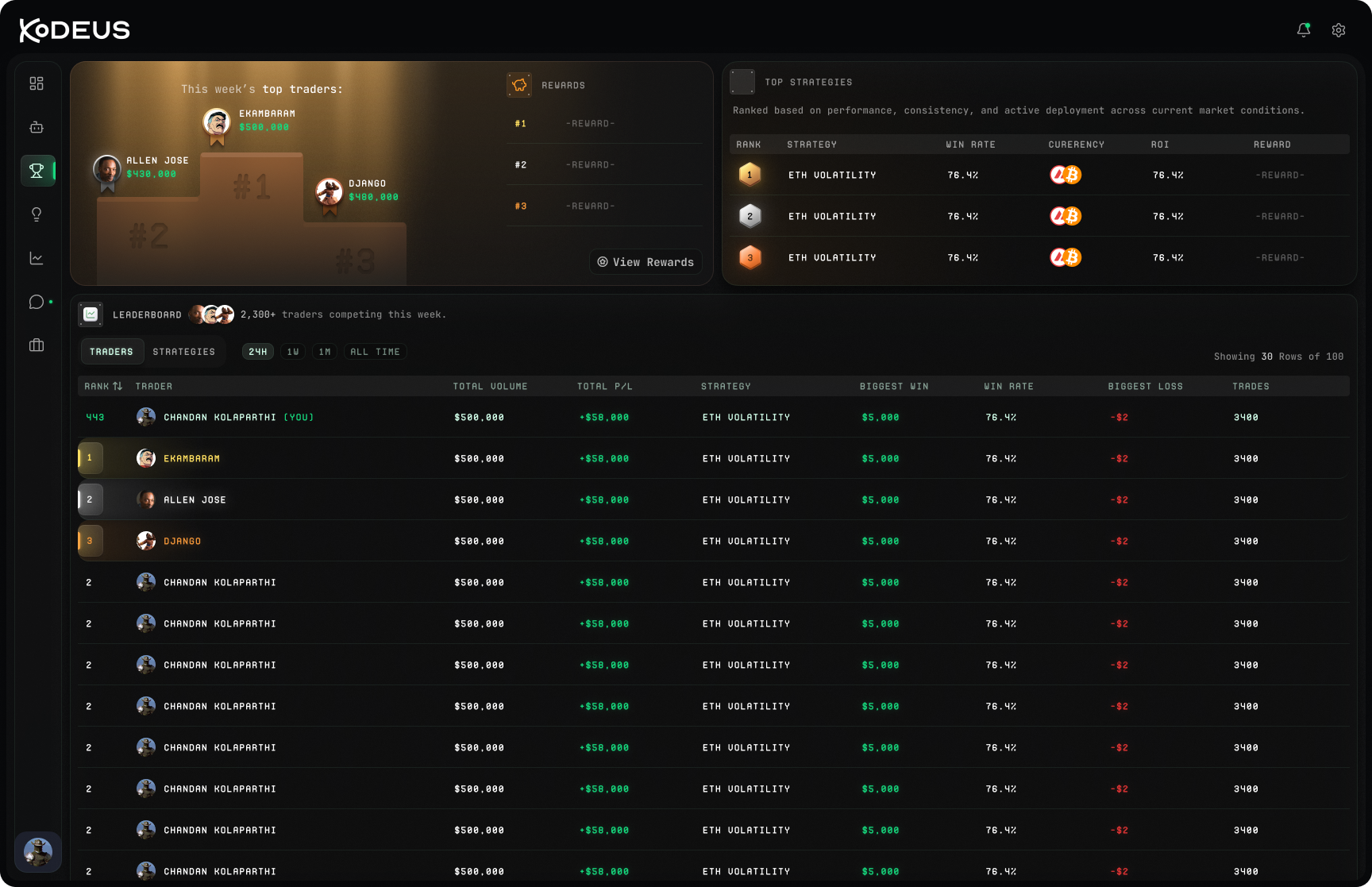Open settings gear icon
Image resolution: width=1372 pixels, height=887 pixels.
point(1339,30)
